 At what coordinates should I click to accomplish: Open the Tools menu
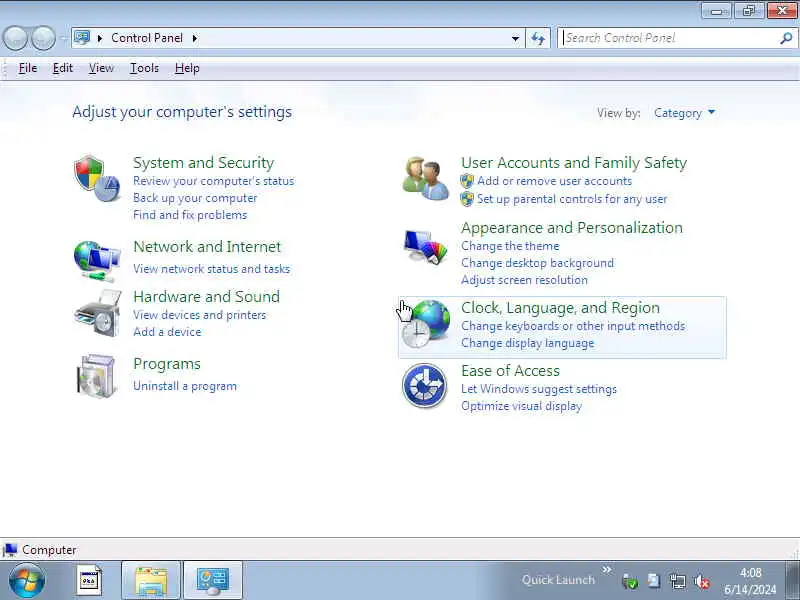[144, 68]
